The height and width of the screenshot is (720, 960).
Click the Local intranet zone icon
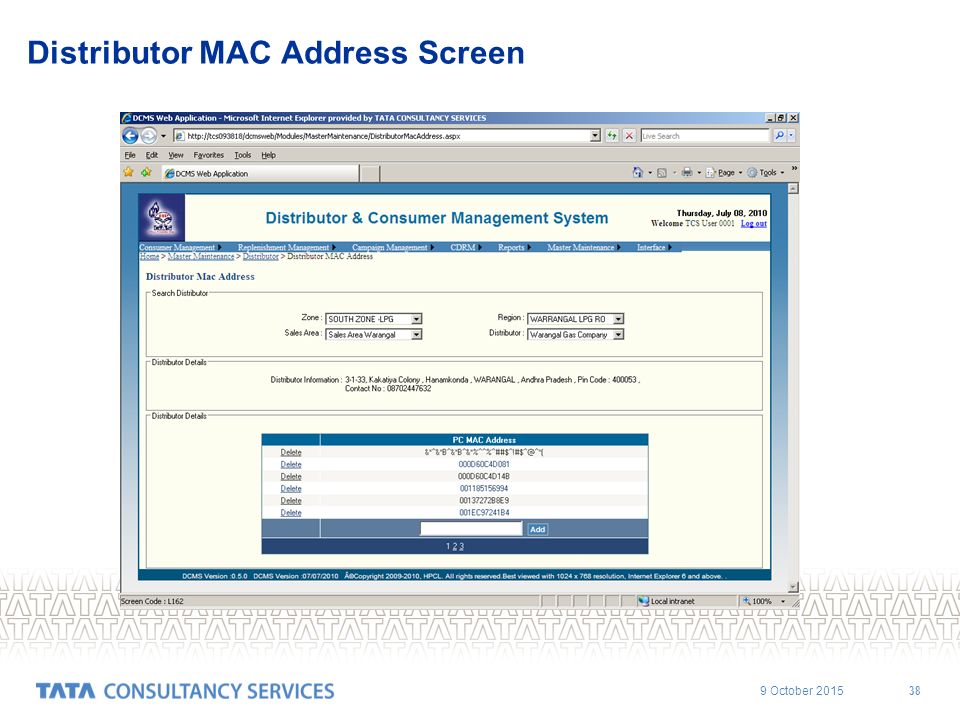[x=643, y=601]
